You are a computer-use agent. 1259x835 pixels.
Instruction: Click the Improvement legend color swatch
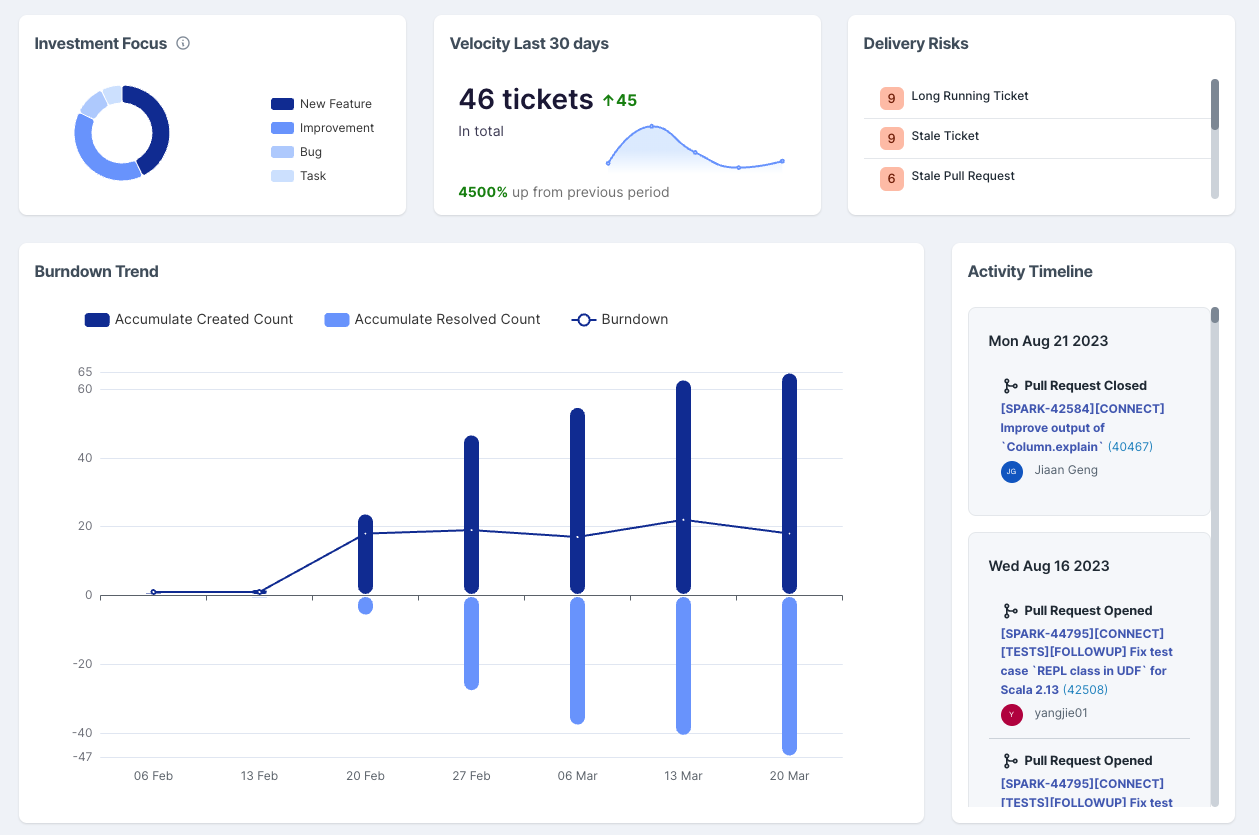[x=282, y=128]
